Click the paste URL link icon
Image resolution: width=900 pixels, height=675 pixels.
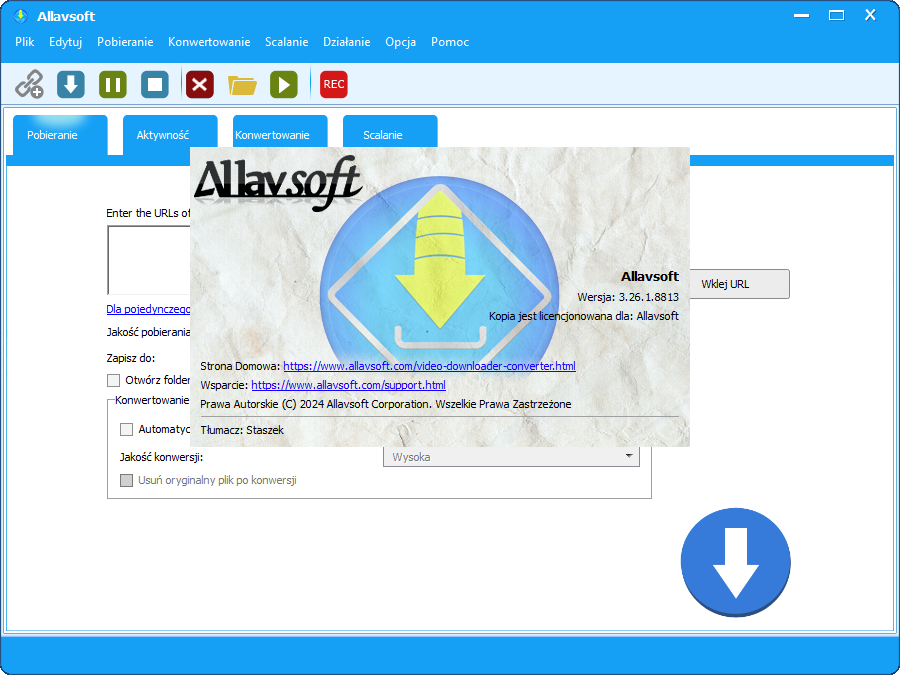point(29,84)
